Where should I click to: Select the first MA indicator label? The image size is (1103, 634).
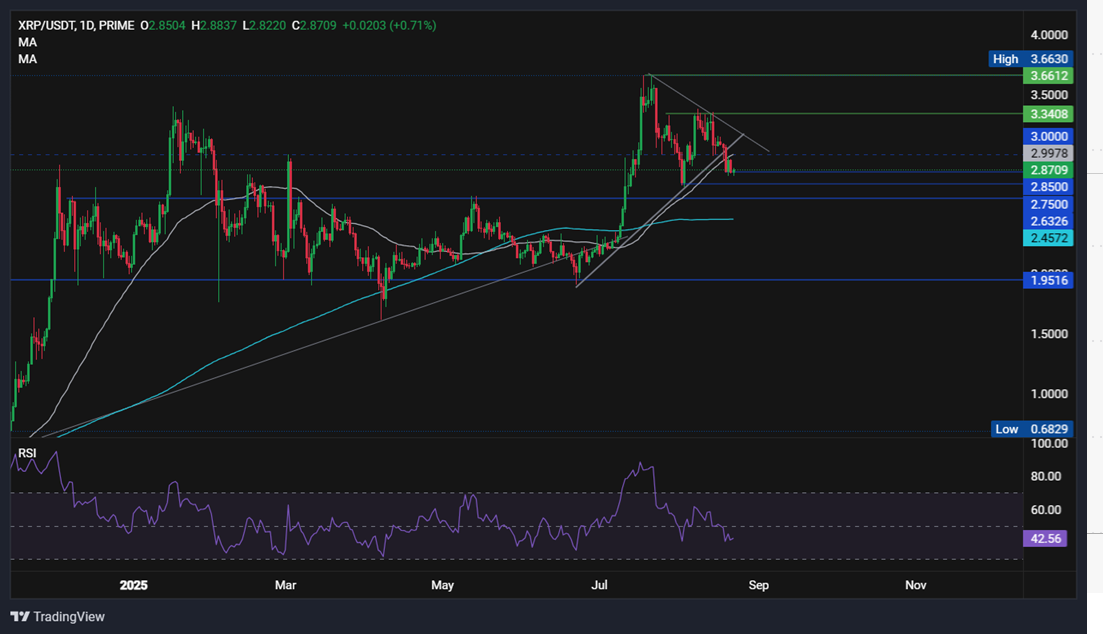(x=27, y=42)
